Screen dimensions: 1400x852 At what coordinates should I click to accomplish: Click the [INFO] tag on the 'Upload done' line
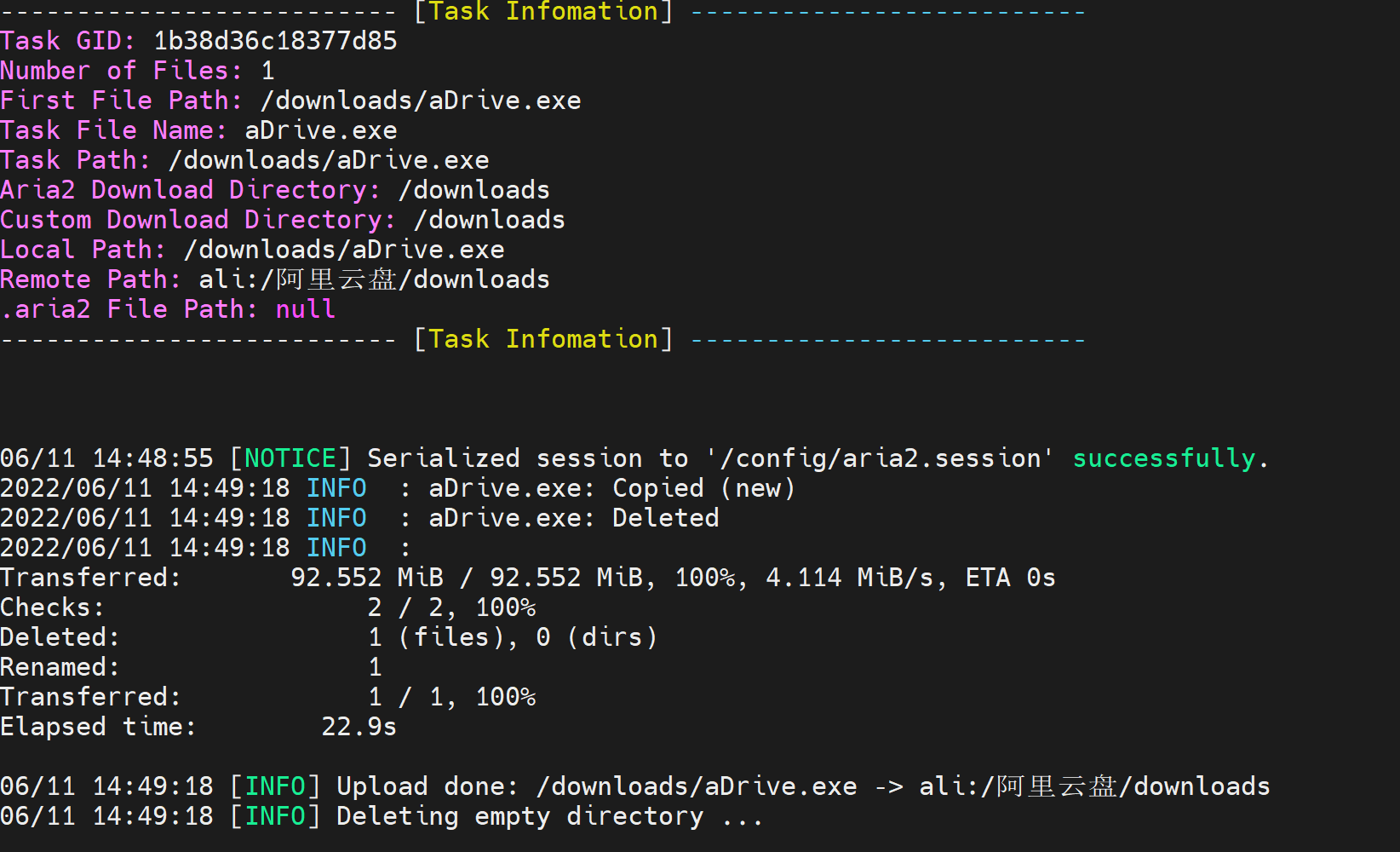tap(275, 786)
